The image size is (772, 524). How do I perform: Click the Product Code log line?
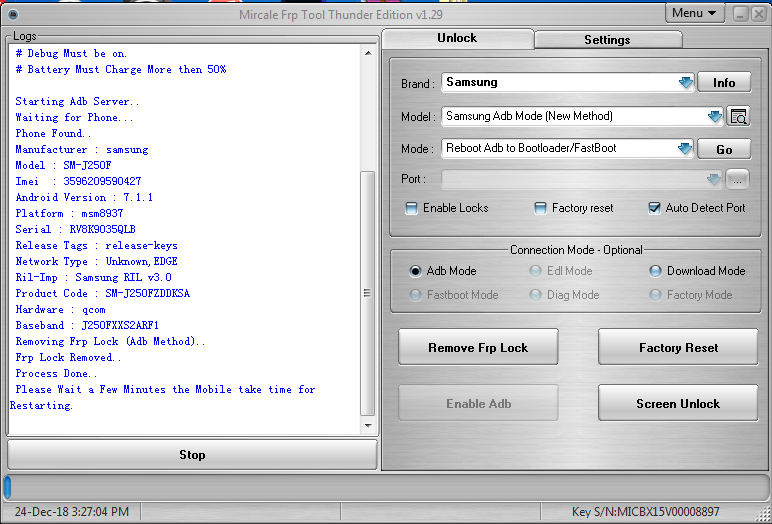tap(102, 294)
